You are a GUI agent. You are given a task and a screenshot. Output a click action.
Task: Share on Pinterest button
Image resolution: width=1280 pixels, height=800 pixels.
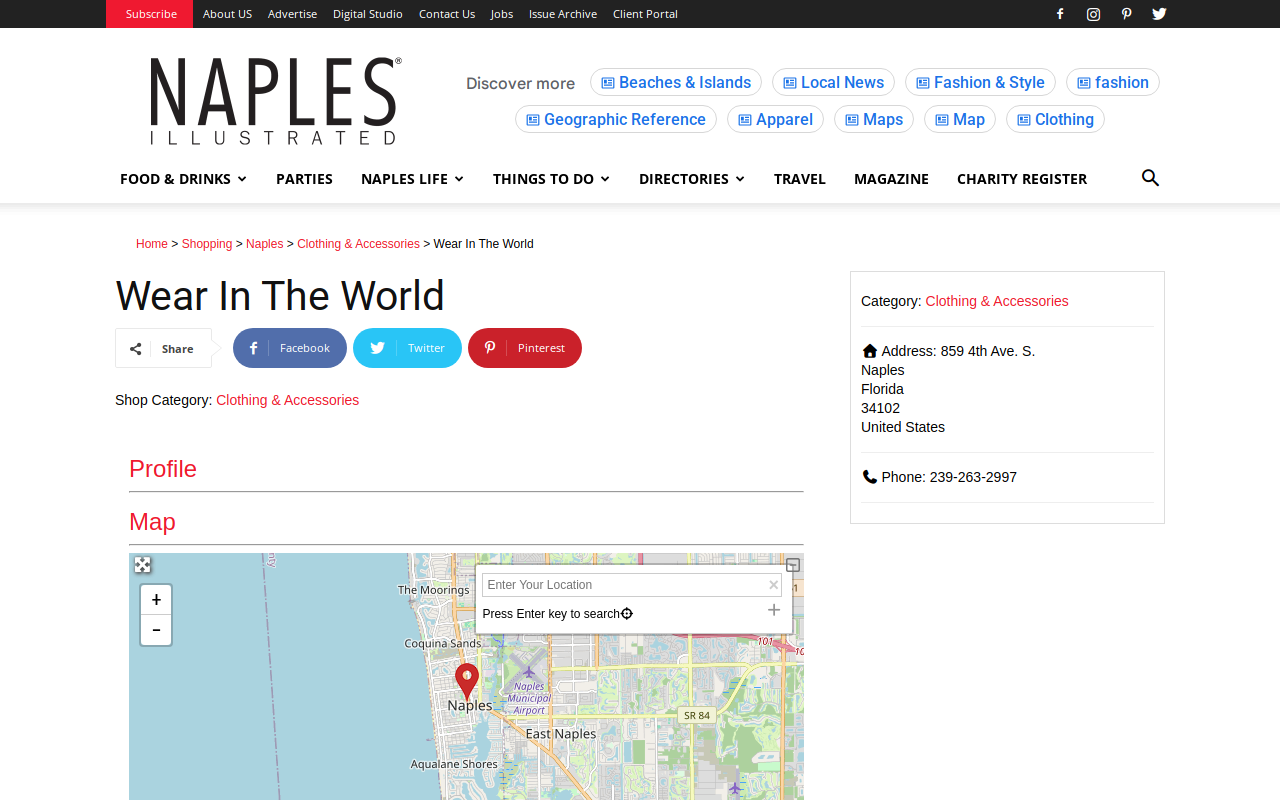525,348
